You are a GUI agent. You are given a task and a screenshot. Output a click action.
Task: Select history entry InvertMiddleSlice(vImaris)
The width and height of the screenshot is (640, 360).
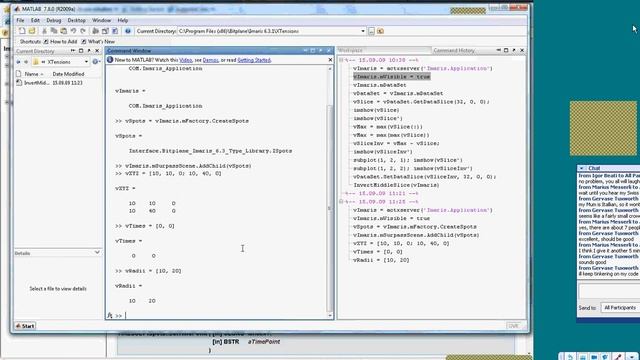[396, 185]
